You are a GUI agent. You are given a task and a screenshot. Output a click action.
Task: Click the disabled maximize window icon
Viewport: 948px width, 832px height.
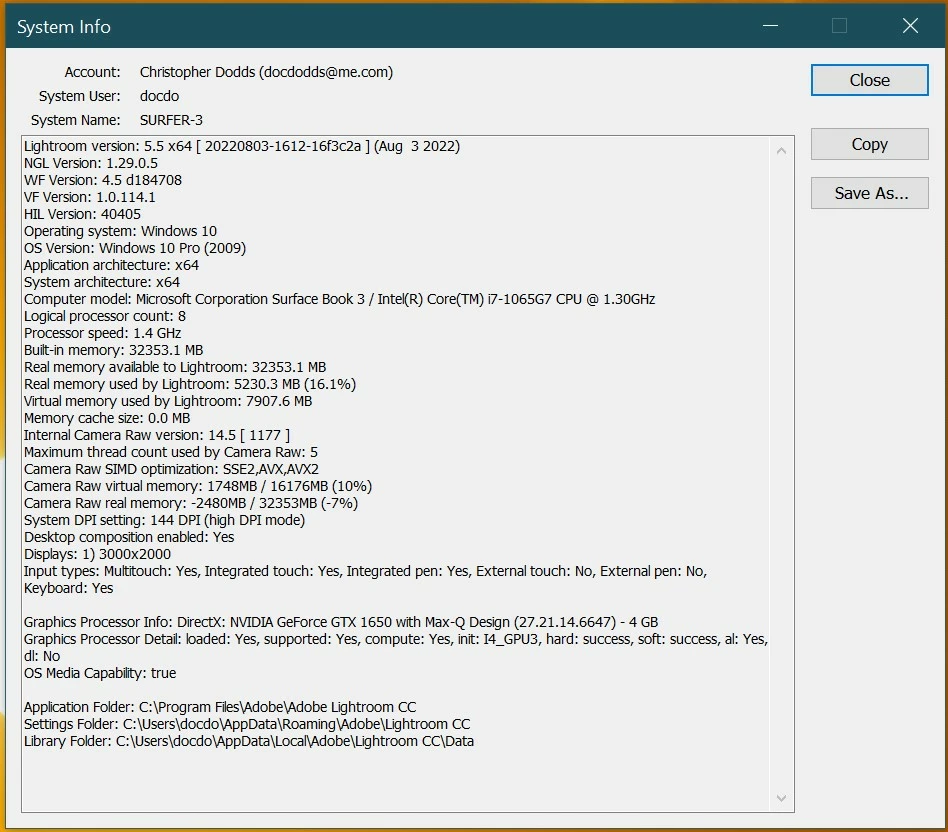point(839,25)
